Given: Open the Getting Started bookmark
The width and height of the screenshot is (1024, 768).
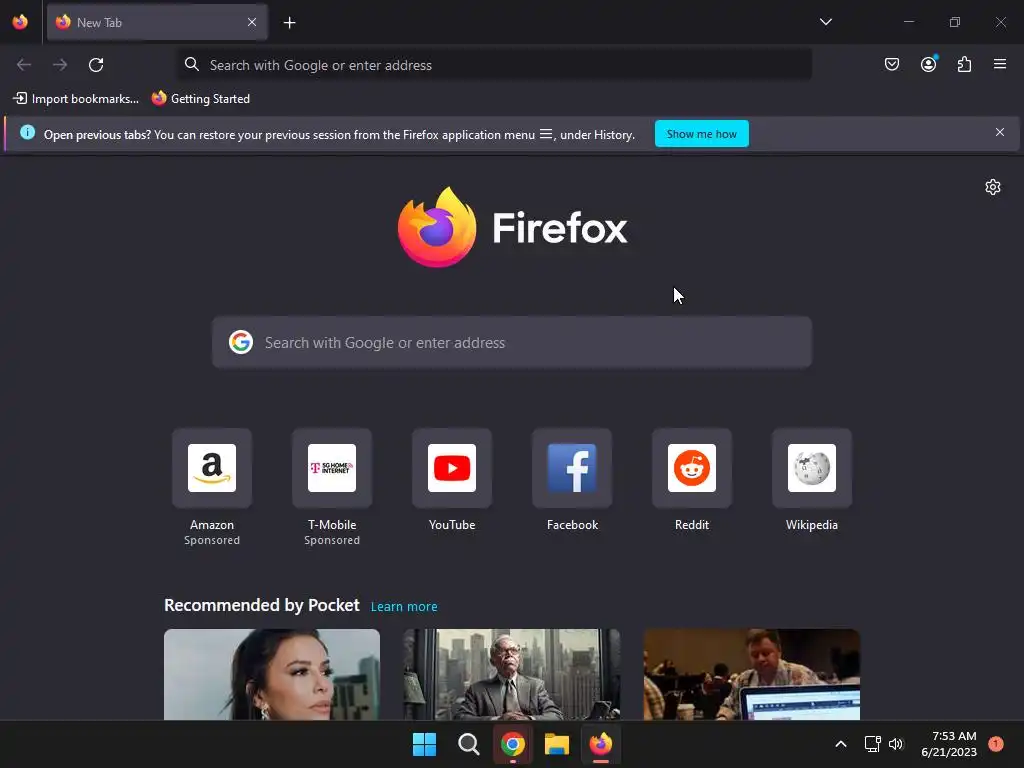Looking at the screenshot, I should [200, 99].
